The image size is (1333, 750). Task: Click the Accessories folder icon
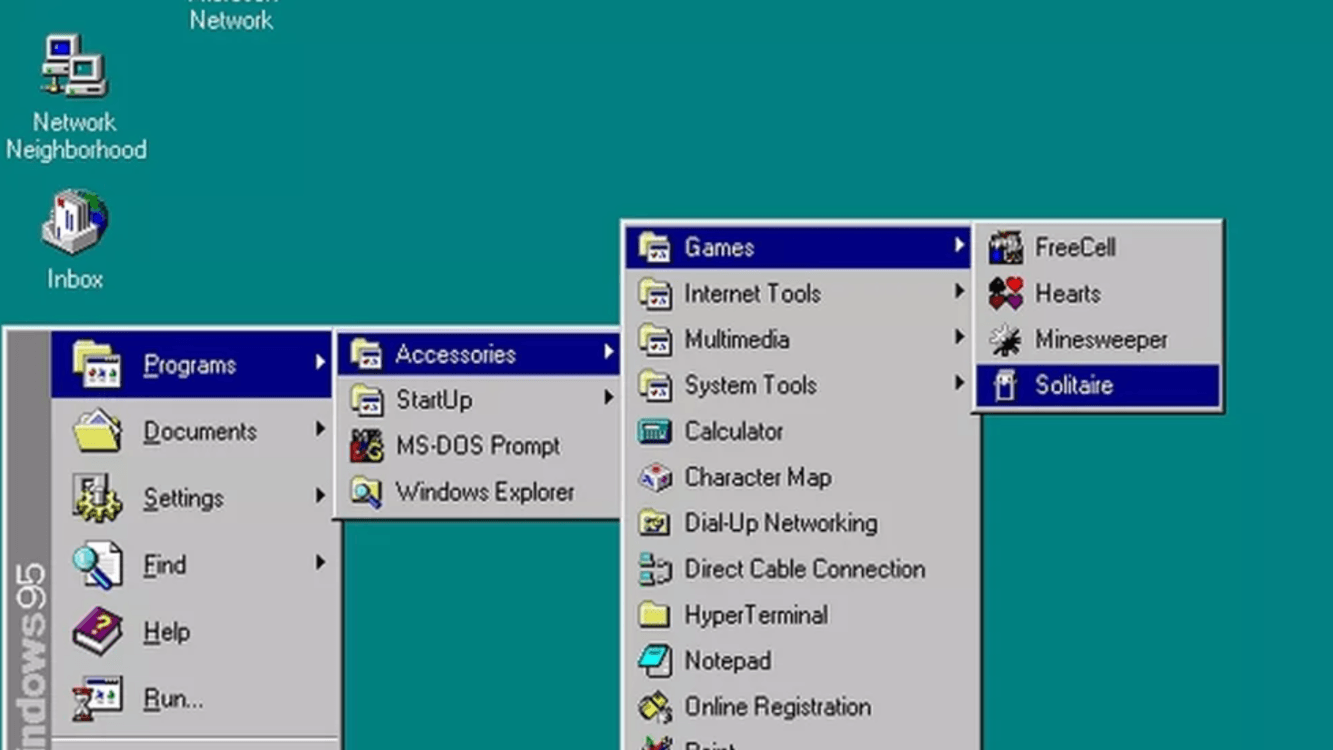366,354
